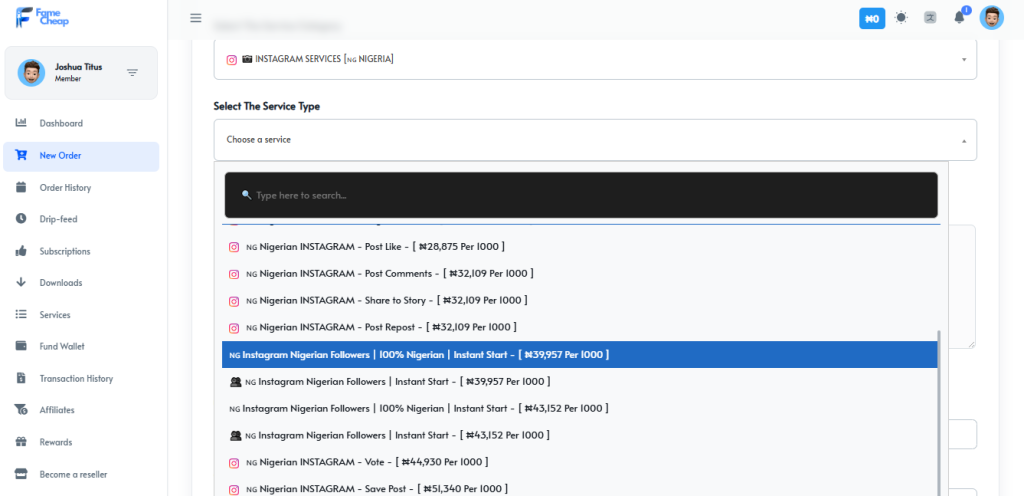The width and height of the screenshot is (1024, 496).
Task: Click people icon on ₦43,152 Instant Start row
Action: coord(236,435)
